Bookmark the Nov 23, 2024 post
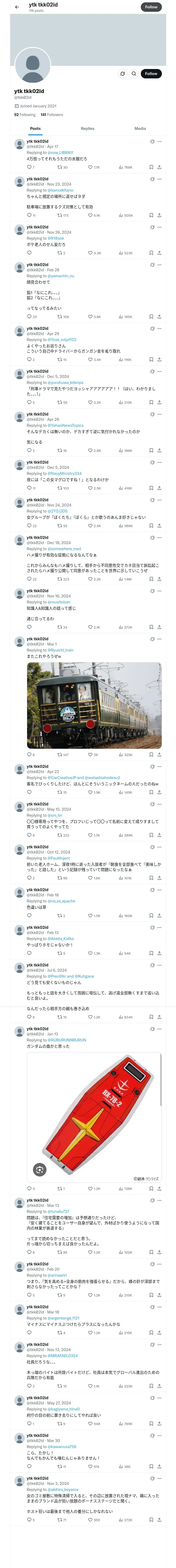This screenshot has height=1568, width=176. (x=151, y=215)
